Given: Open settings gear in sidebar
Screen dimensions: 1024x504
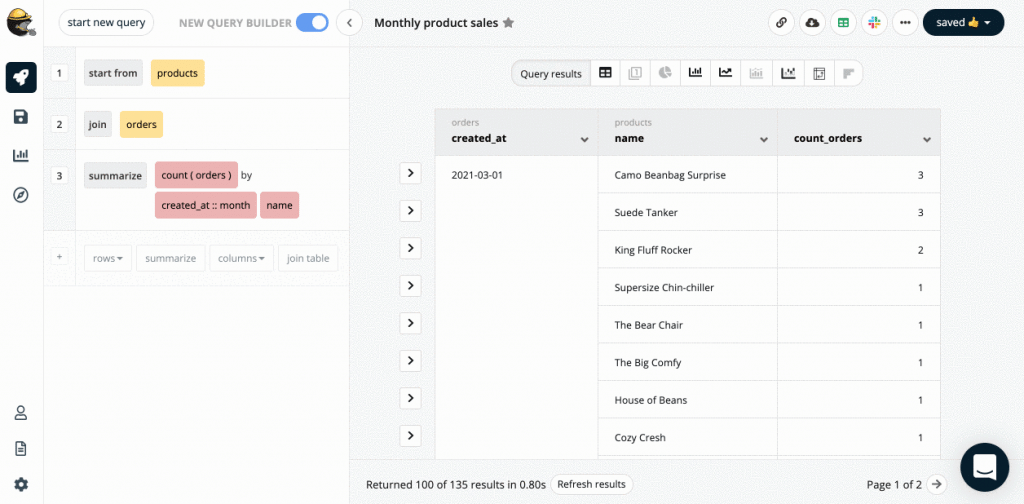Looking at the screenshot, I should [x=21, y=484].
